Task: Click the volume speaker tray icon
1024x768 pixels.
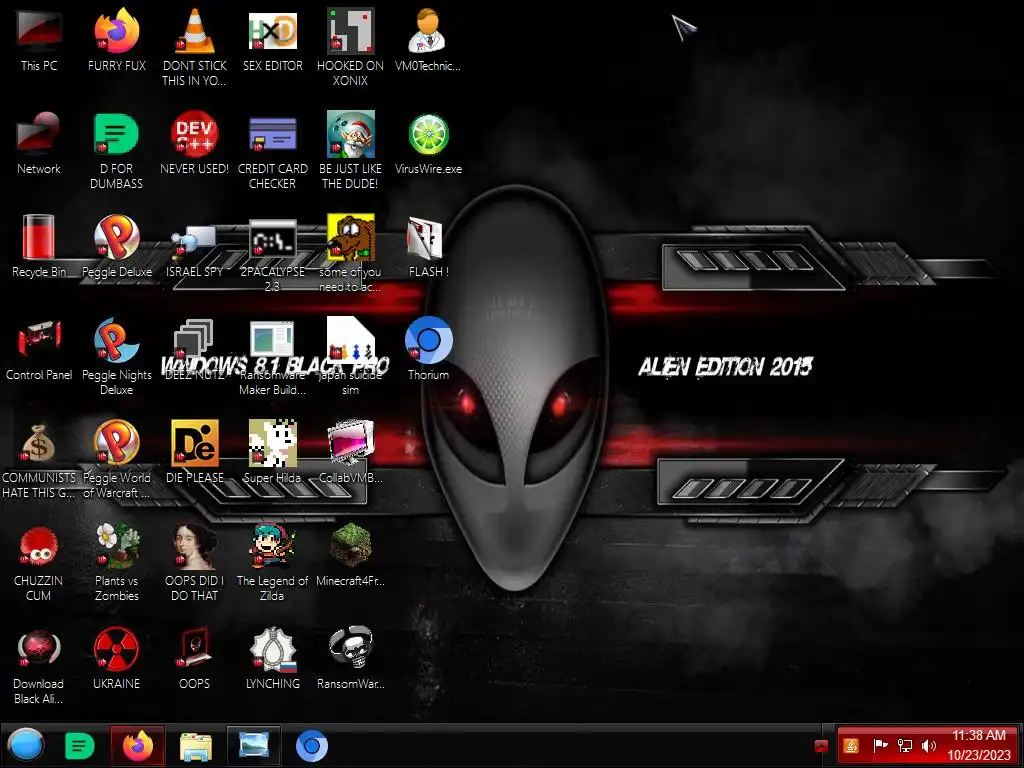Action: 928,745
